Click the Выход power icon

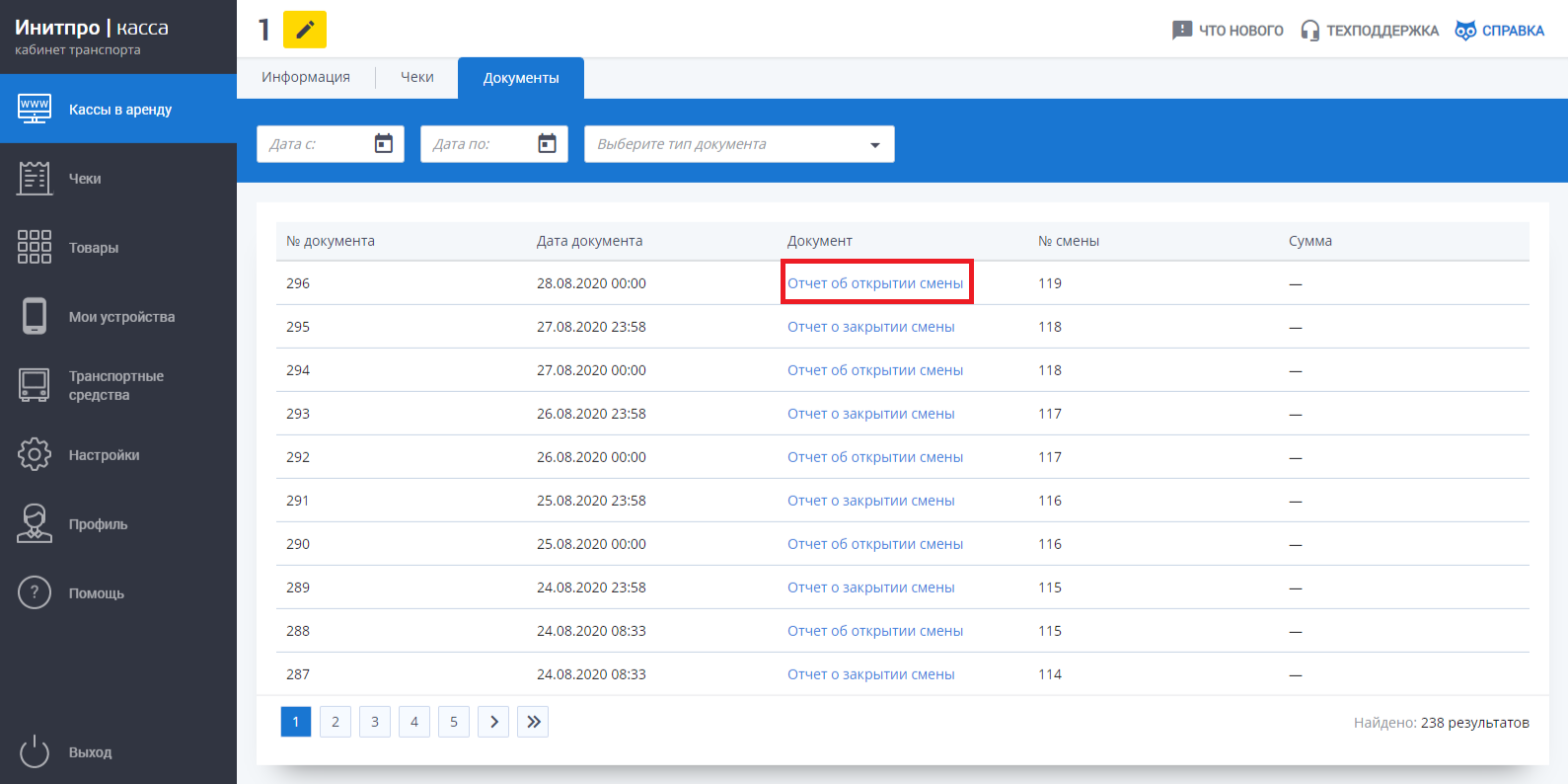point(35,751)
